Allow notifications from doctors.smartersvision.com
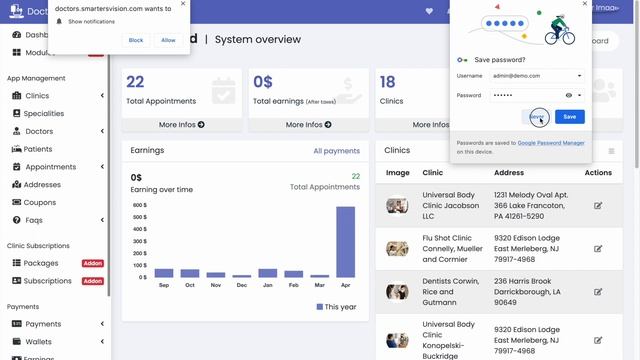 (x=168, y=40)
